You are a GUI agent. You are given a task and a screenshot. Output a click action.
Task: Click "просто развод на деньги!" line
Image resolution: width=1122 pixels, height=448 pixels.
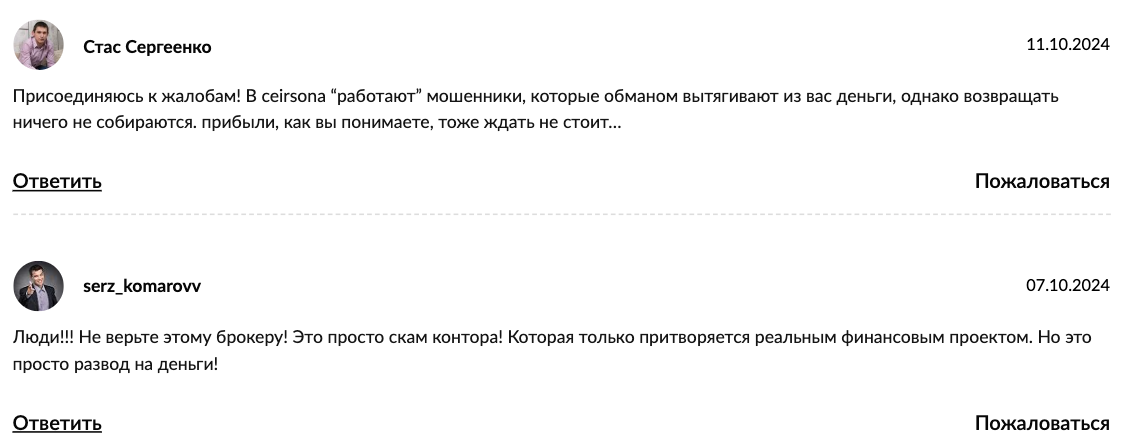115,364
